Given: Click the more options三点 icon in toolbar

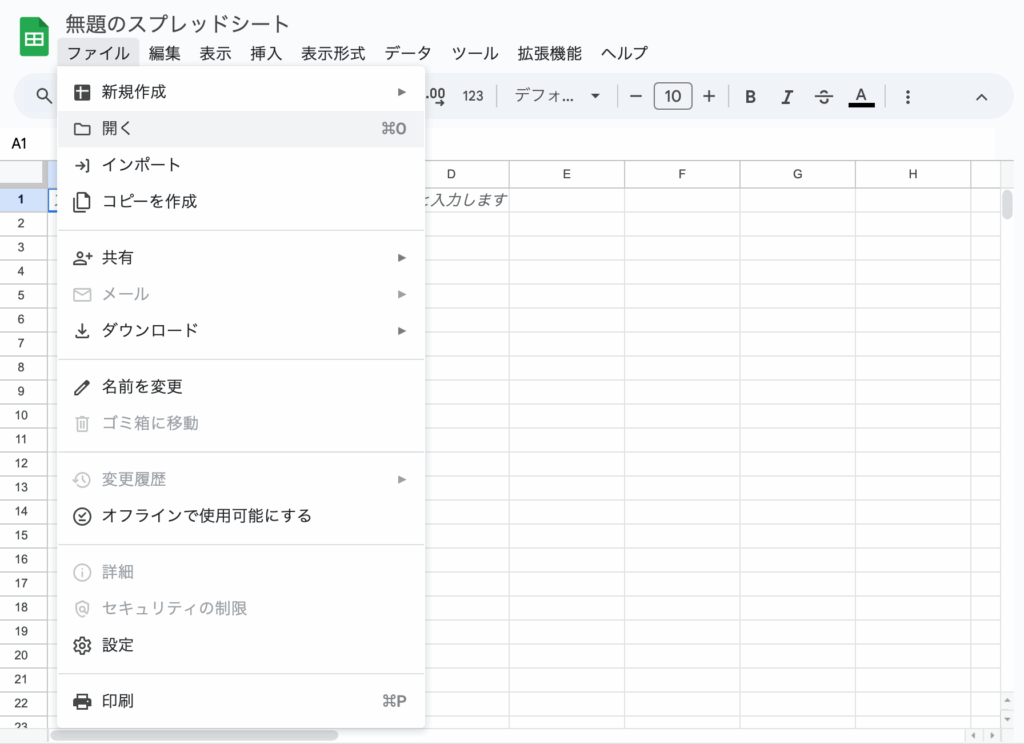Looking at the screenshot, I should (x=907, y=96).
